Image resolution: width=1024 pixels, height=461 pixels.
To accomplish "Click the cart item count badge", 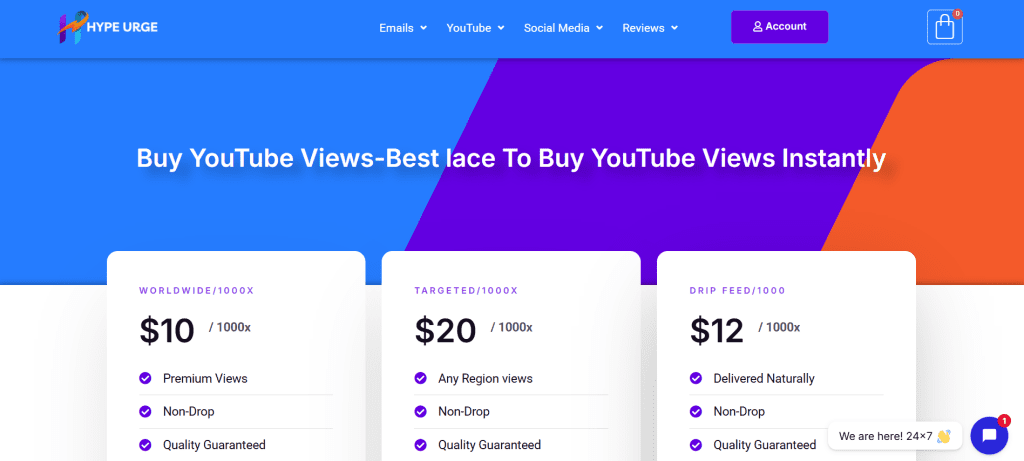I will [x=957, y=13].
